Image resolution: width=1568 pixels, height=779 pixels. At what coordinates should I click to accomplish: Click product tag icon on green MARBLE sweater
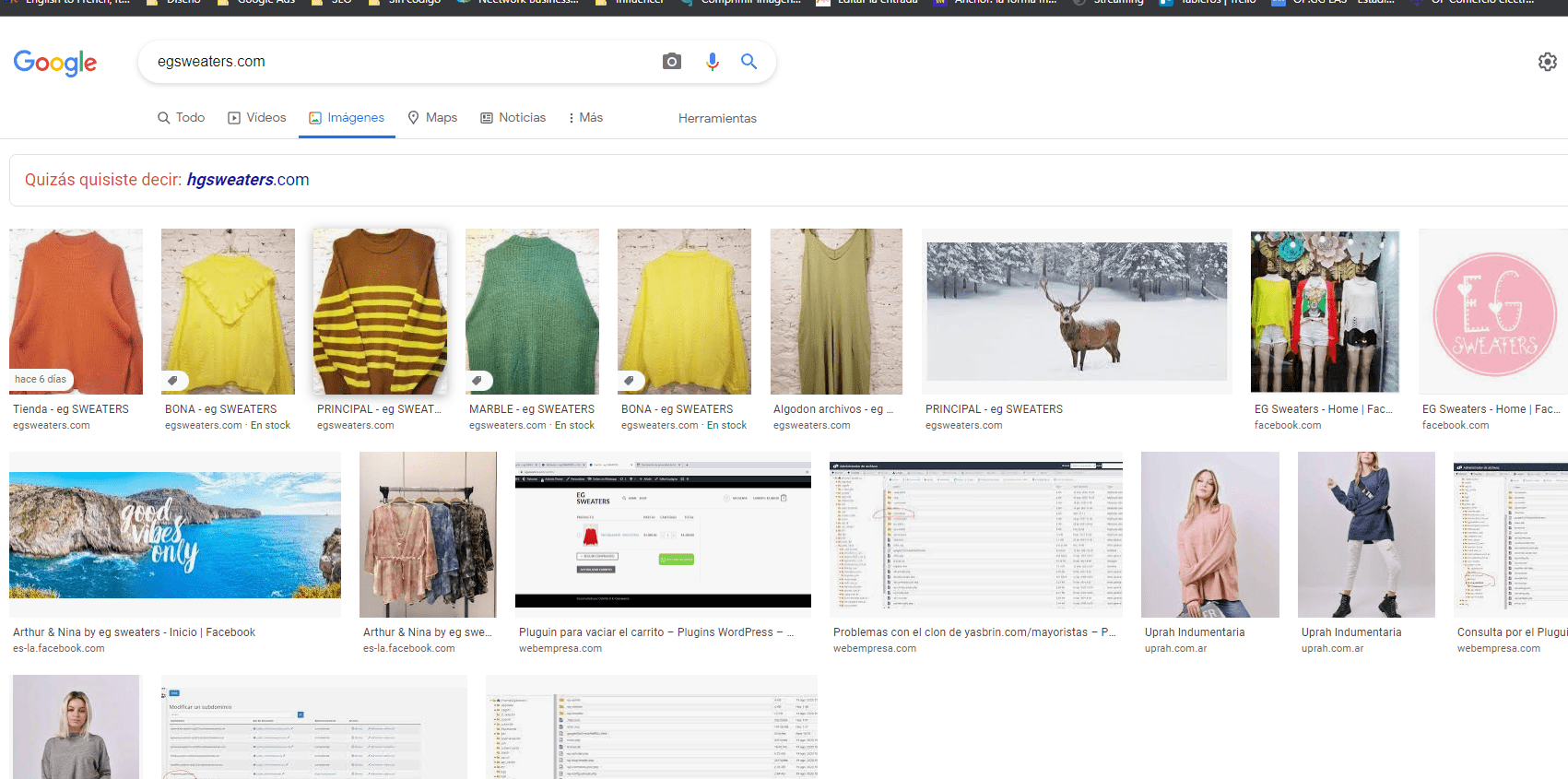[x=477, y=380]
